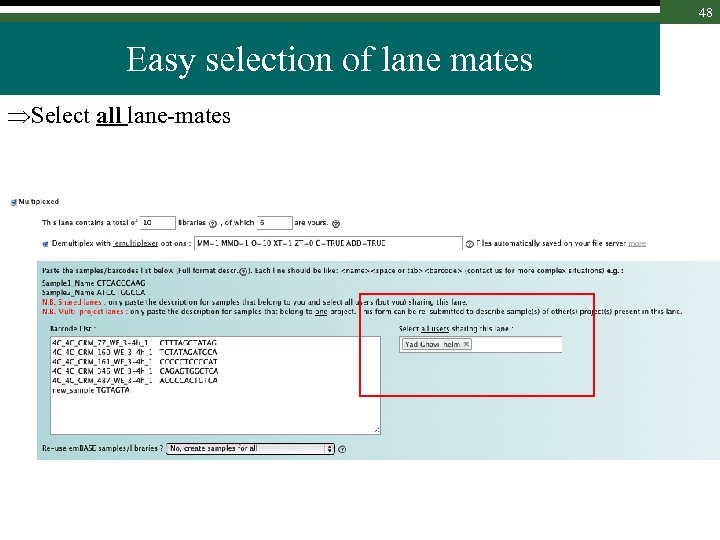Open the full format description help icon
This screenshot has height=540, width=720.
coord(243,271)
